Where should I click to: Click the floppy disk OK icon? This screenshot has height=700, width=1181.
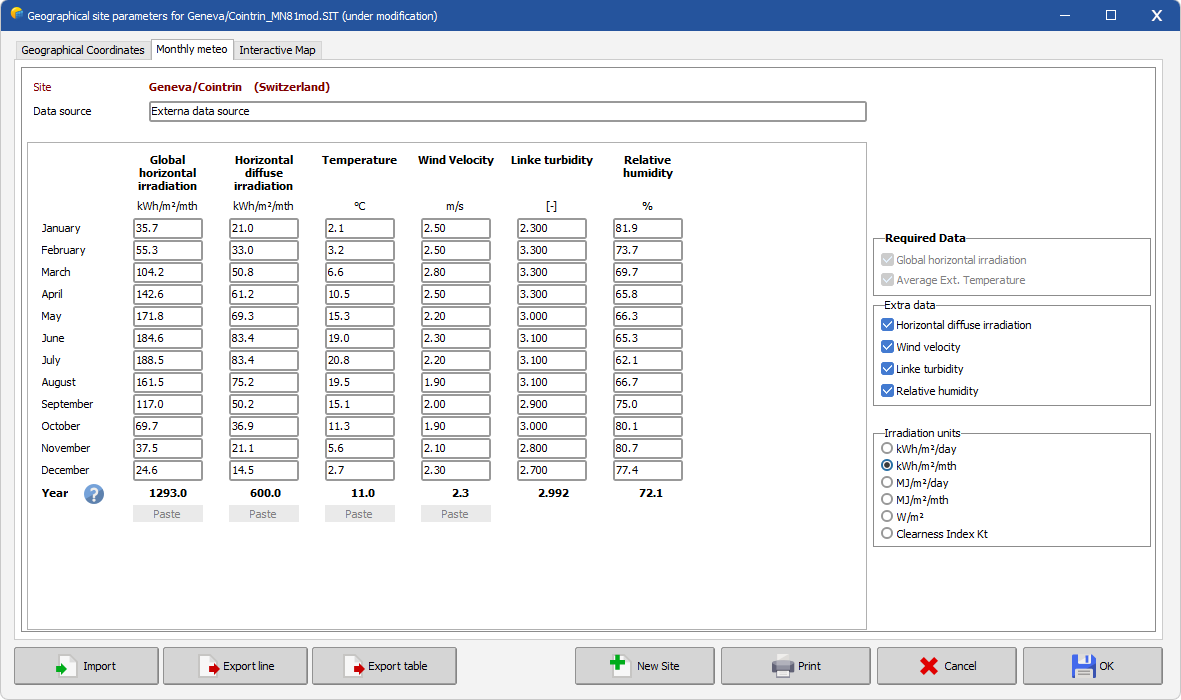(1083, 666)
